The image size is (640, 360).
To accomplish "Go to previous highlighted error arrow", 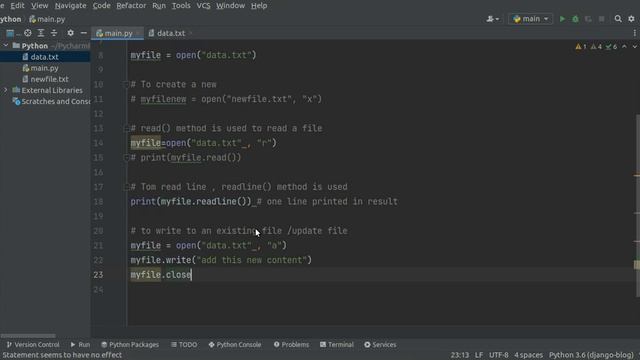I will (x=624, y=47).
